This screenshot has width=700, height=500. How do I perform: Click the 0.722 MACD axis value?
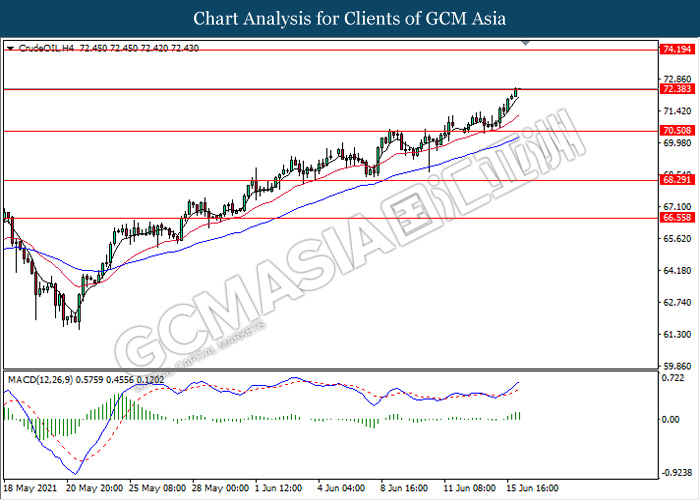[x=673, y=378]
